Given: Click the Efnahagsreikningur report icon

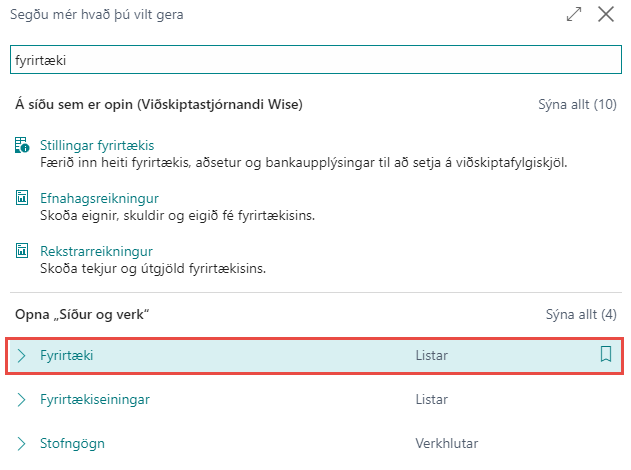Looking at the screenshot, I should click(x=22, y=199).
